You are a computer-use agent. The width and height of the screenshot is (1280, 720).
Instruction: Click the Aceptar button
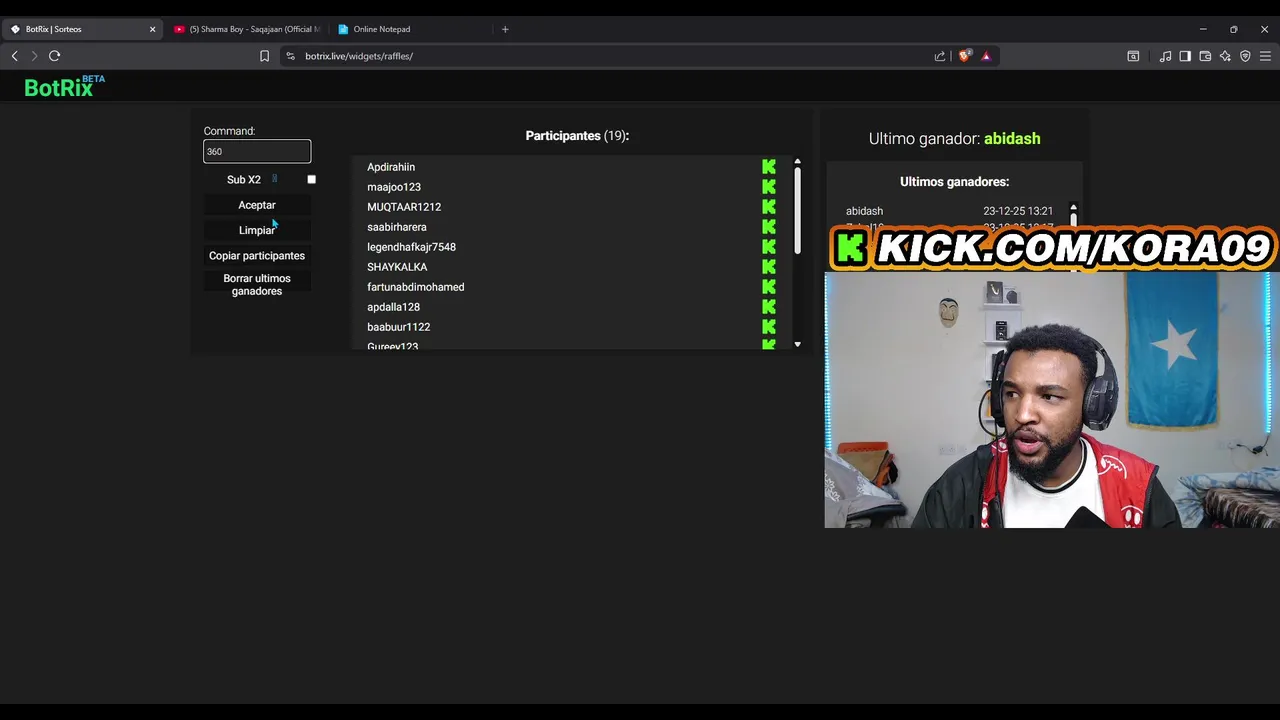point(257,205)
